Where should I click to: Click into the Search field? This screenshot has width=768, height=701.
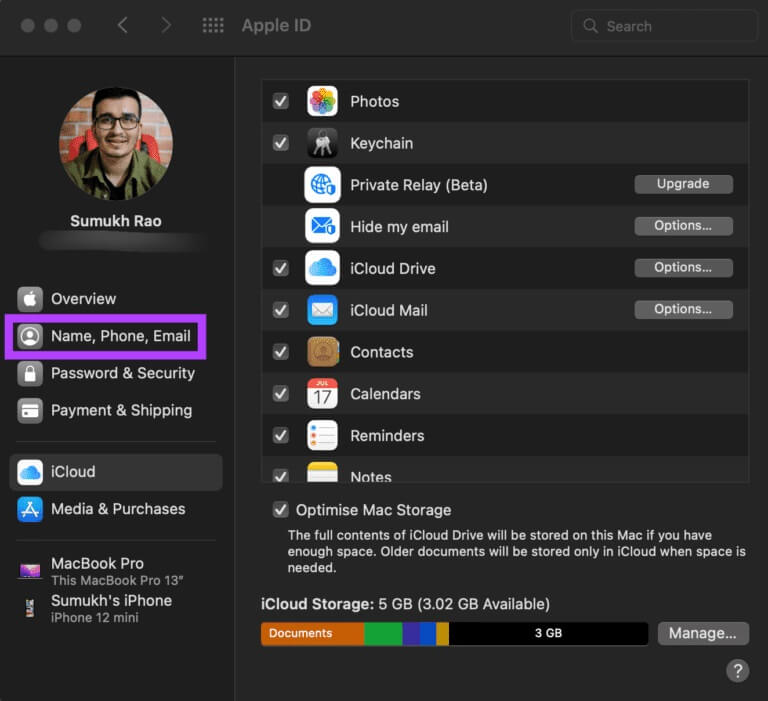(664, 25)
